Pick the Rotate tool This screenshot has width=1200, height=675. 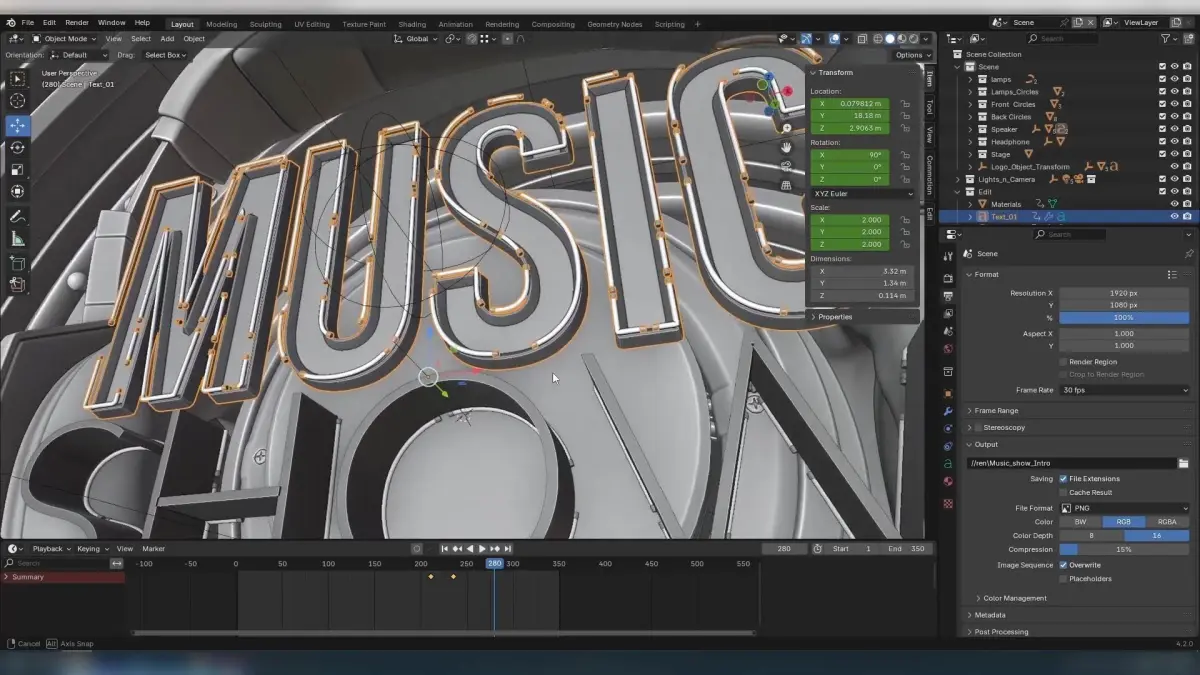pos(18,148)
